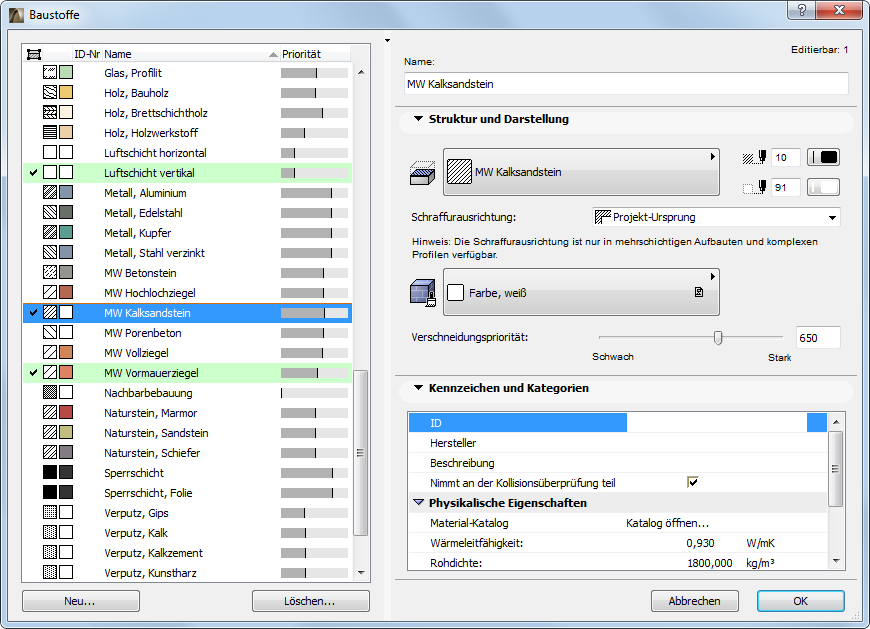This screenshot has width=870, height=629.
Task: Click the Name input field with MW Kalksandstein
Action: pyautogui.click(x=626, y=84)
